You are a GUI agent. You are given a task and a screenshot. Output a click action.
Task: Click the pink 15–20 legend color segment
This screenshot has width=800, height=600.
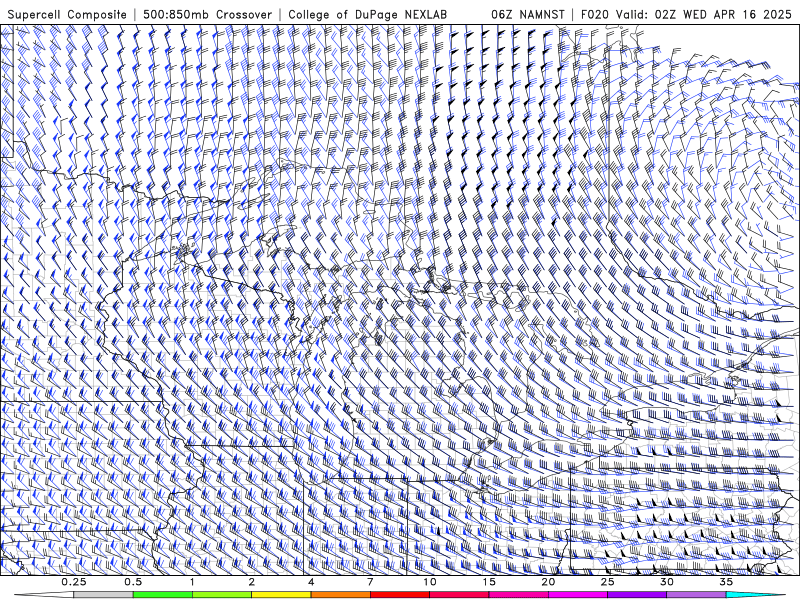518,595
